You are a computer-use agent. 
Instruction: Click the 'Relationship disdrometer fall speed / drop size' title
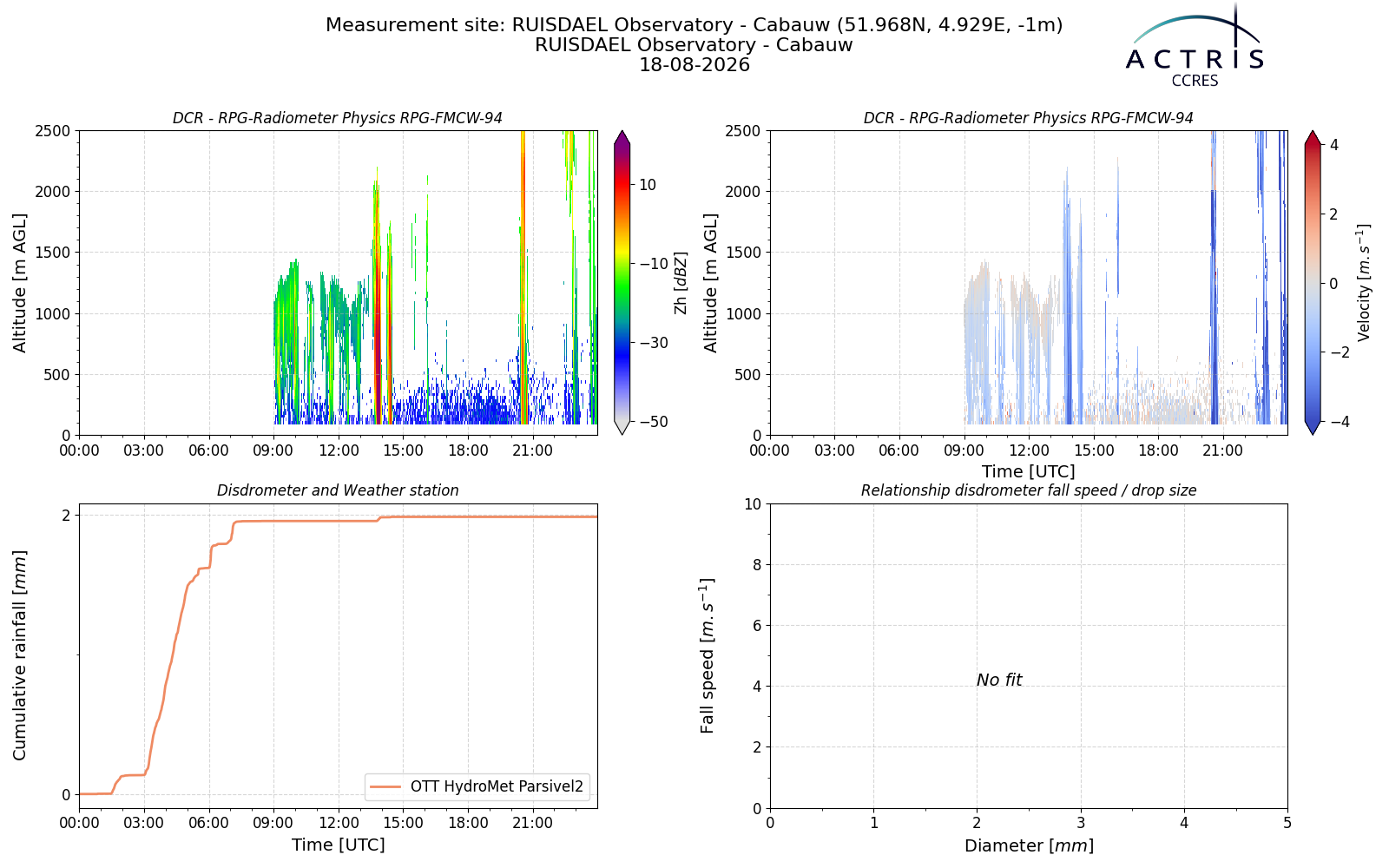(1029, 490)
